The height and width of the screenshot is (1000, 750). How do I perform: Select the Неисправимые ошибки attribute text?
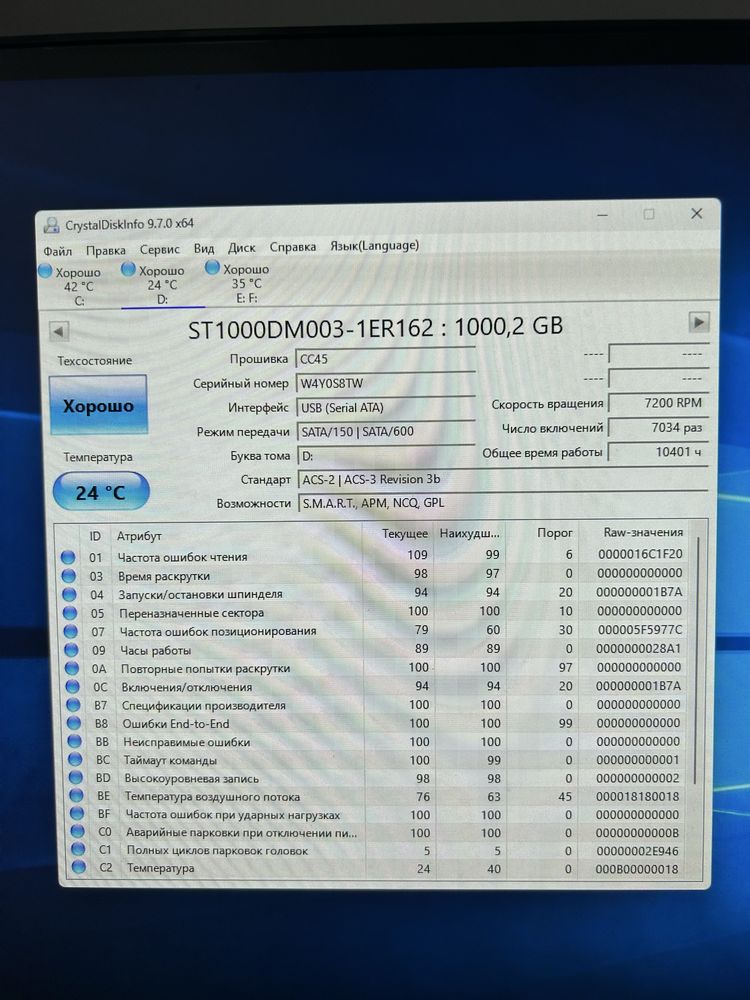[186, 742]
